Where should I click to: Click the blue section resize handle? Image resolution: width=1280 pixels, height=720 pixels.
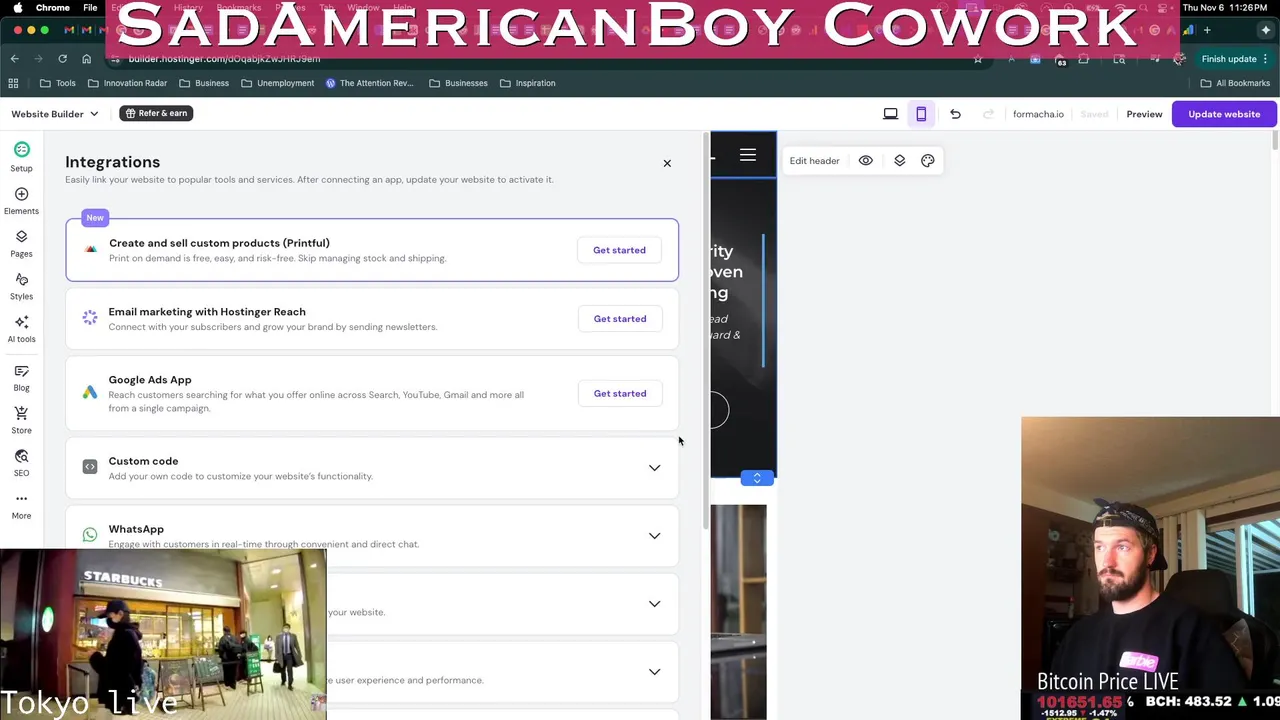(x=757, y=478)
